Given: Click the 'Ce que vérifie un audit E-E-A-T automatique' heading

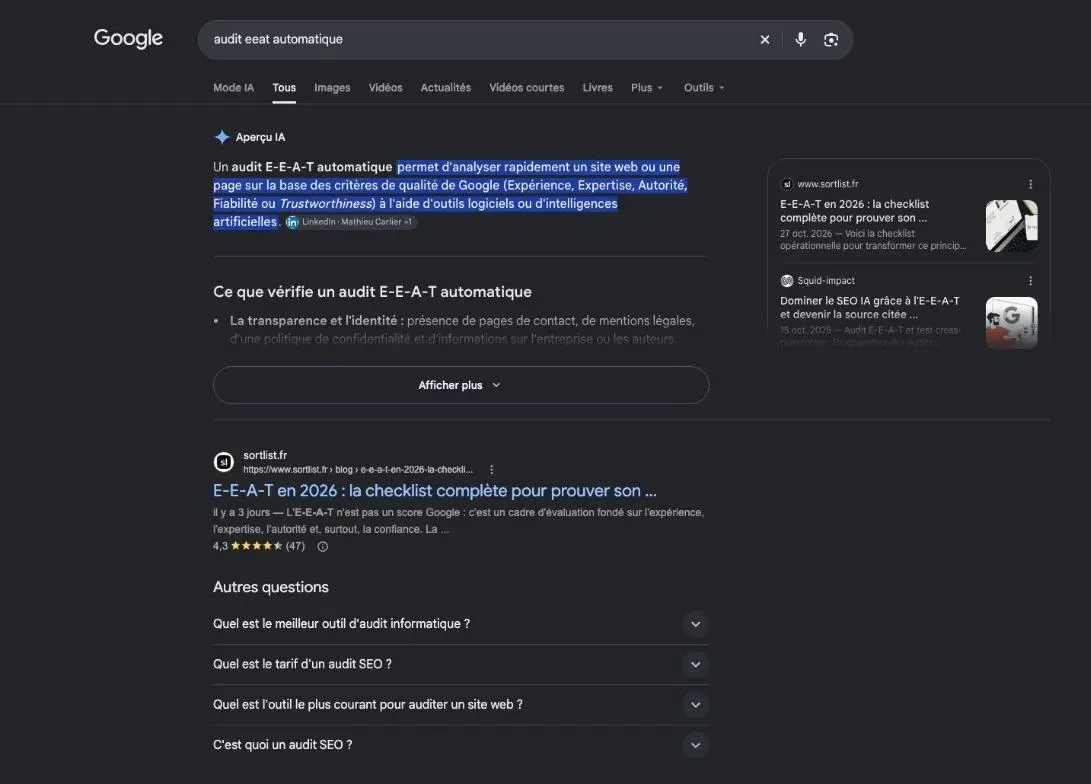Looking at the screenshot, I should [x=372, y=291].
